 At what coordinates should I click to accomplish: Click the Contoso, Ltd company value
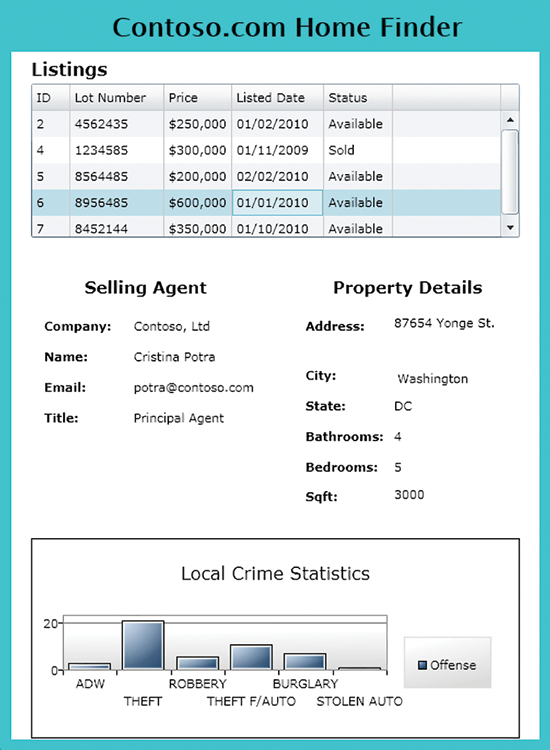[172, 326]
